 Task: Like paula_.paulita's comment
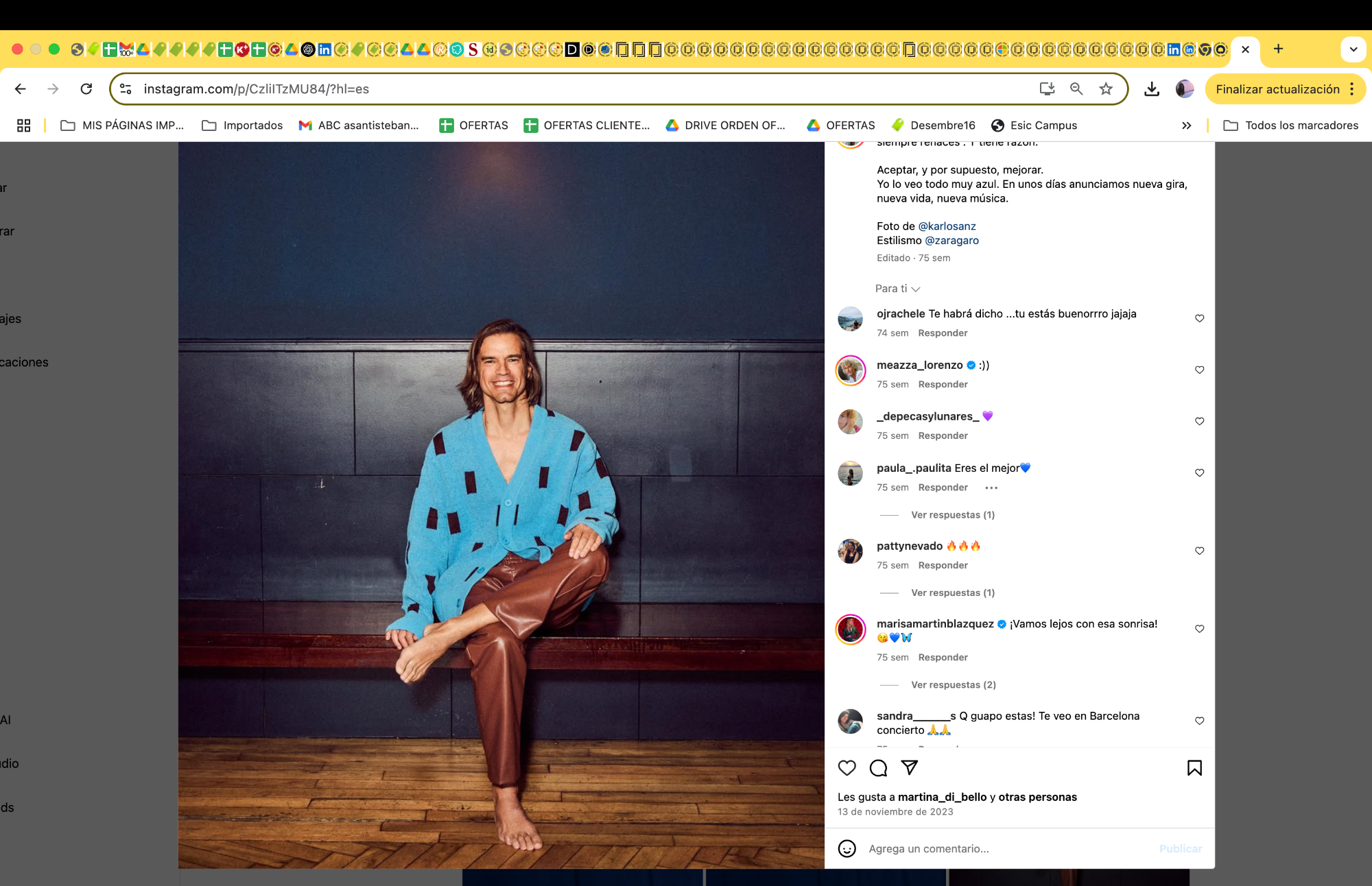1200,472
